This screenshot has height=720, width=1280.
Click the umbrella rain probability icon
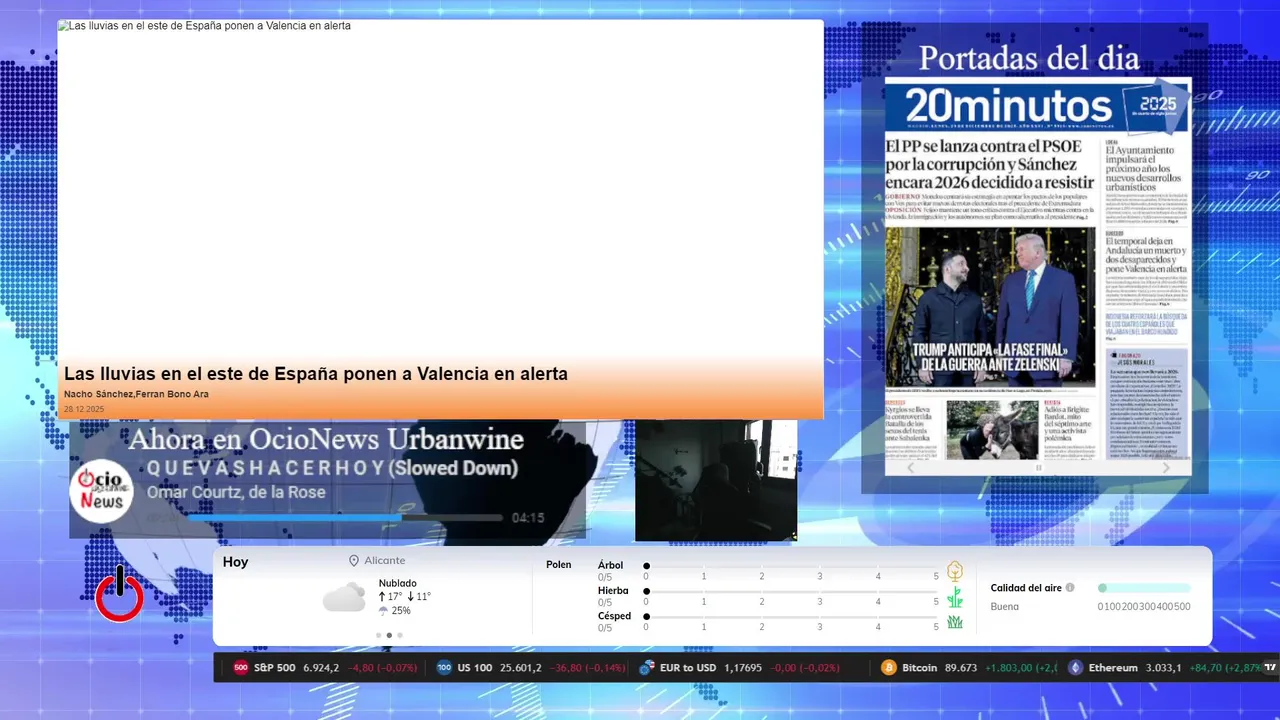click(383, 611)
